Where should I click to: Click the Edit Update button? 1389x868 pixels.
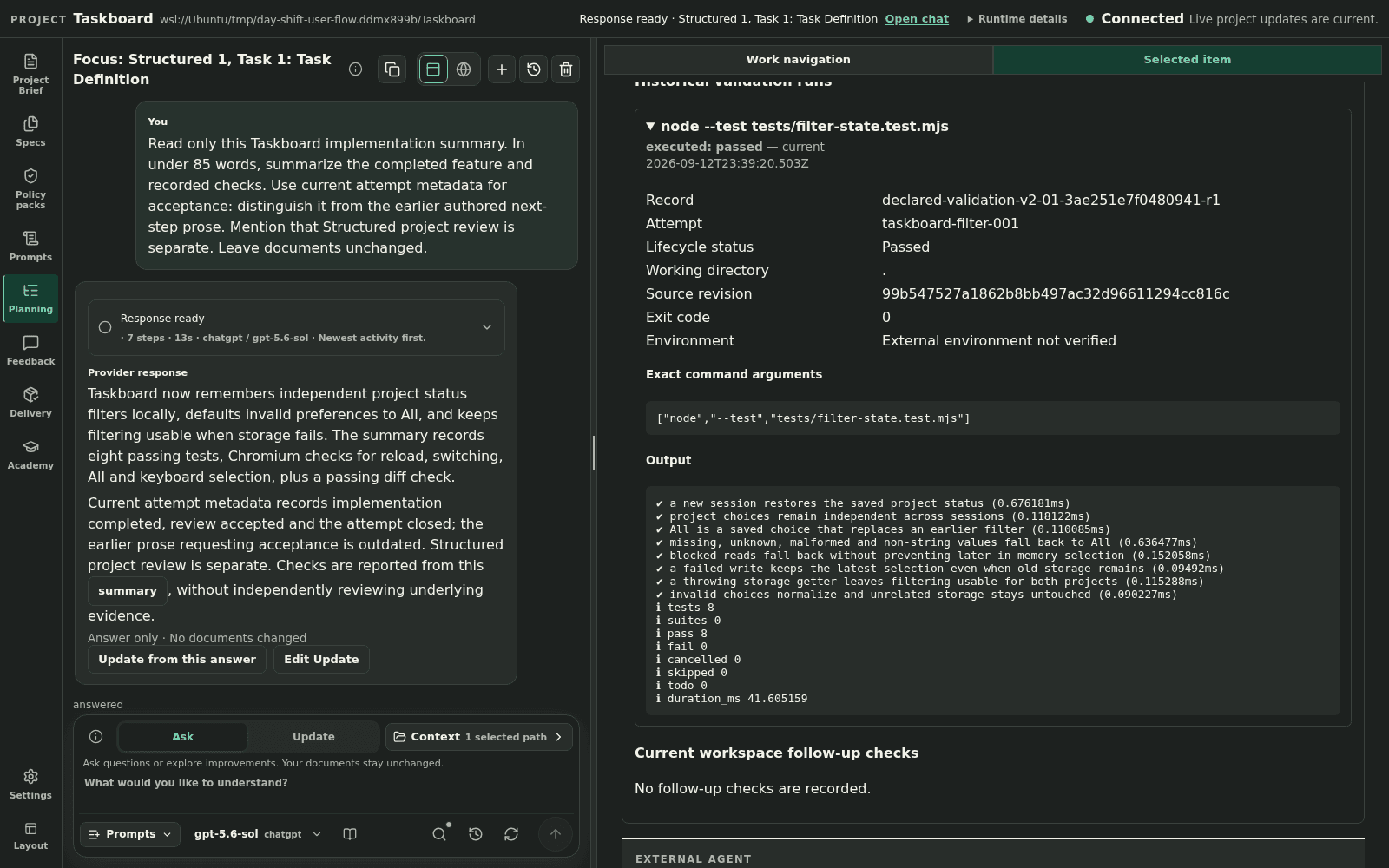pos(321,660)
